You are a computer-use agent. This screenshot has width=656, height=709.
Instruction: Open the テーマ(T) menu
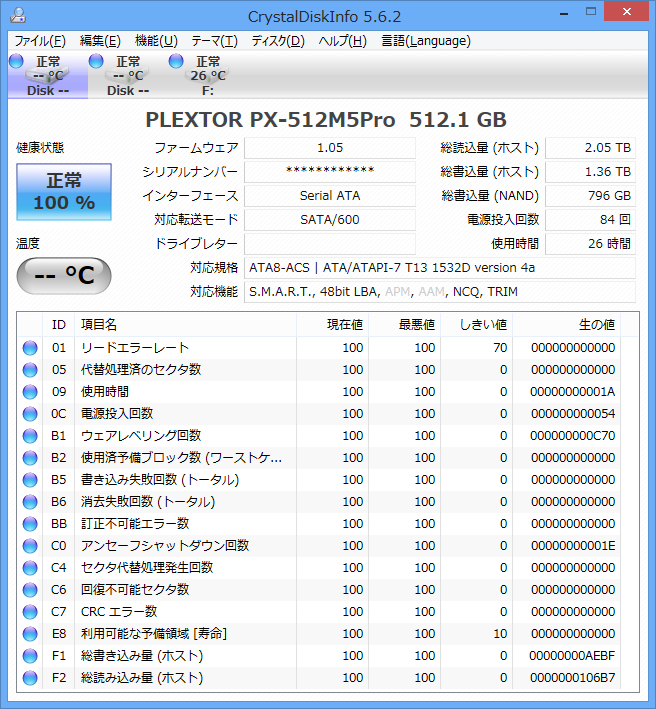tap(215, 41)
